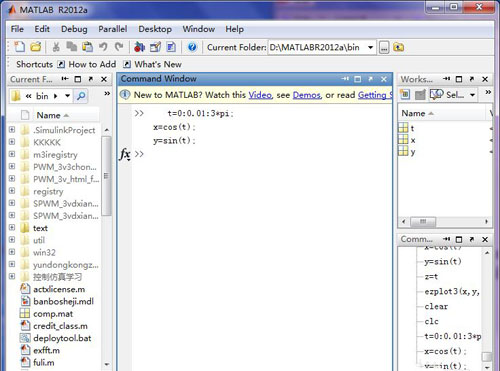Click the fx function browser icon

[125, 154]
